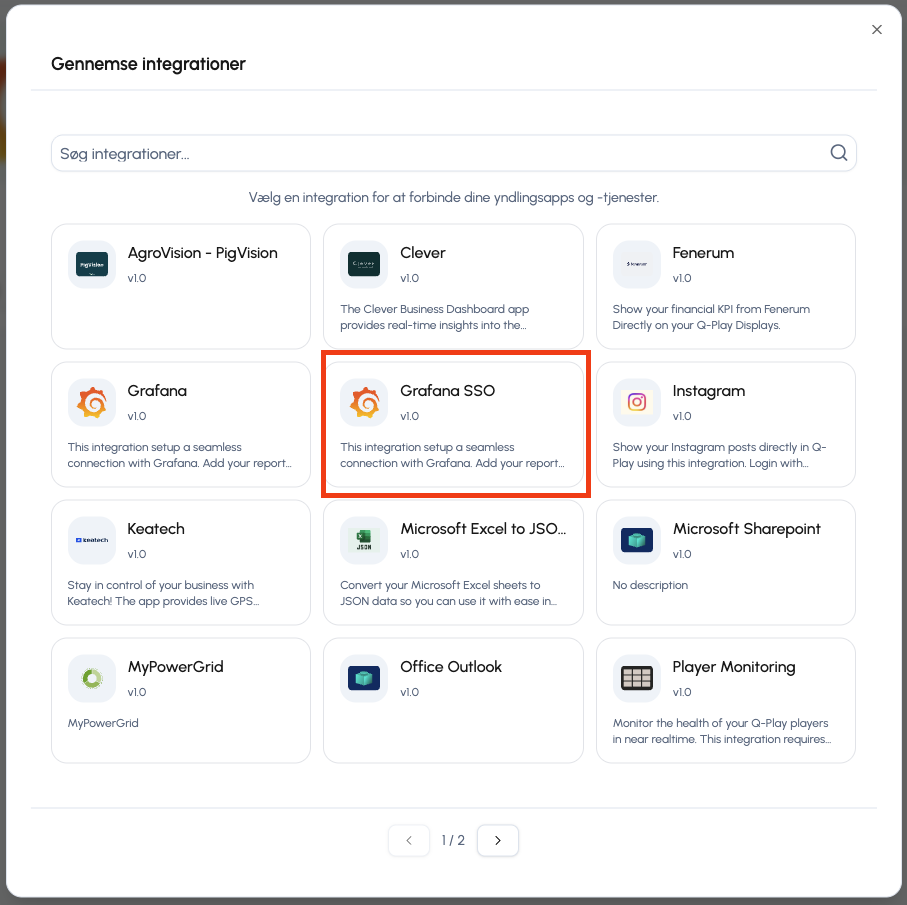The image size is (907, 905).
Task: Select the Clever integration title
Action: (423, 253)
